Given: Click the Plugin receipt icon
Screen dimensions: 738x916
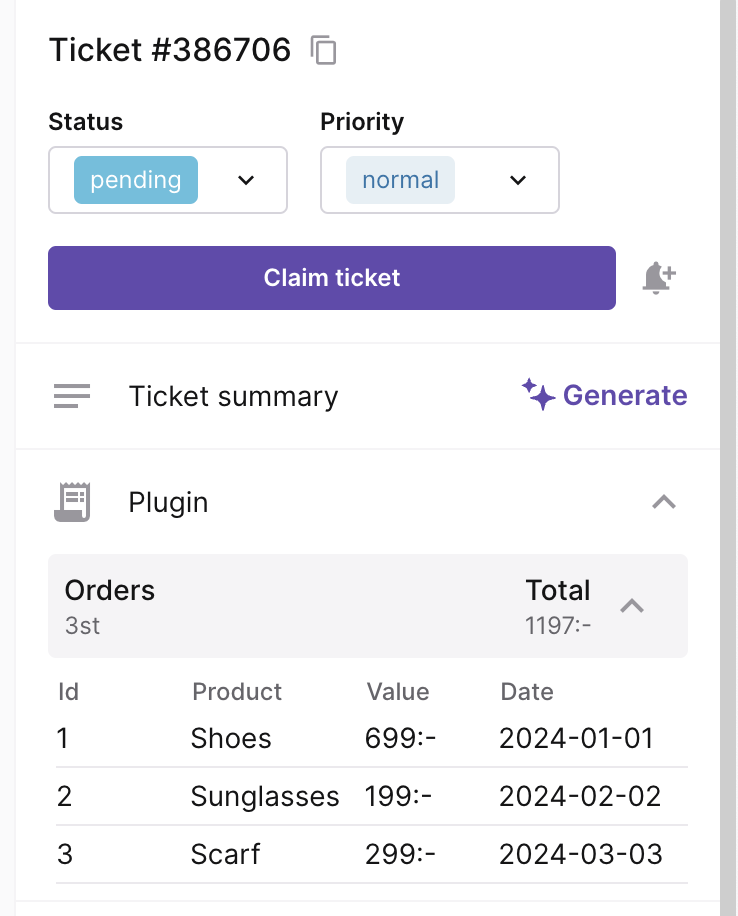Looking at the screenshot, I should [72, 502].
